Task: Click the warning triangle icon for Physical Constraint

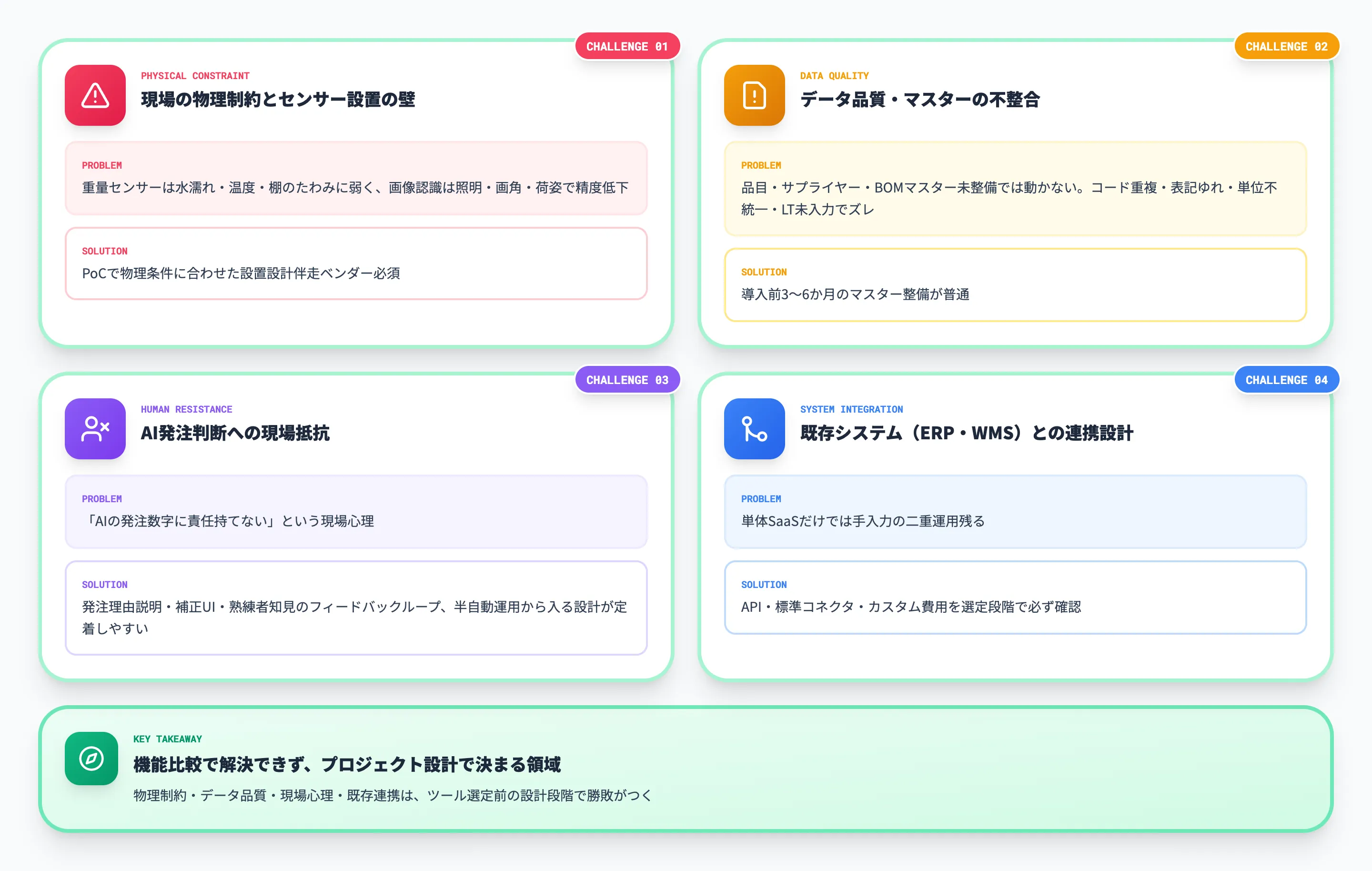Action: (95, 97)
